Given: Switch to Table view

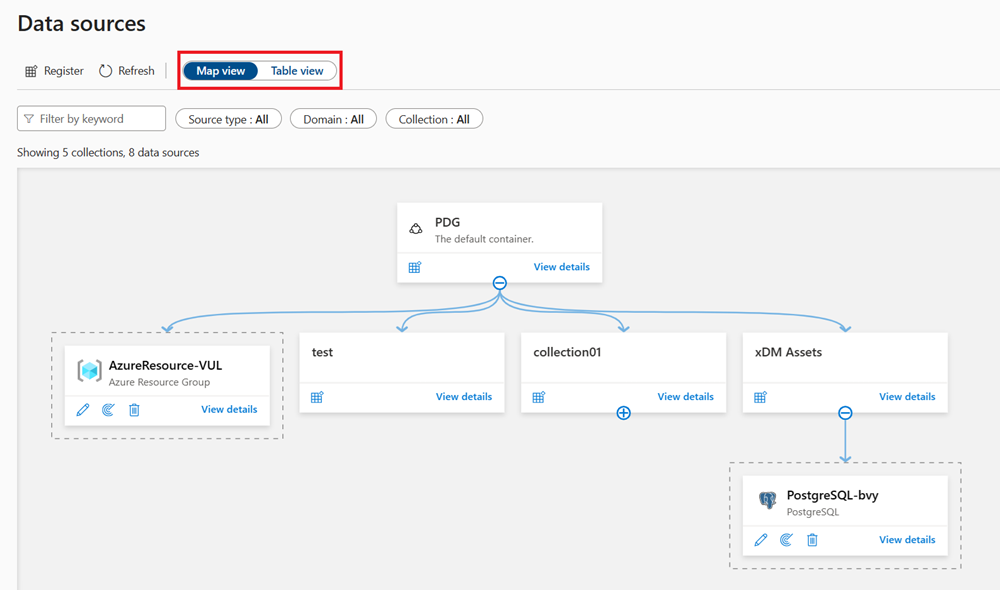Looking at the screenshot, I should tap(298, 70).
